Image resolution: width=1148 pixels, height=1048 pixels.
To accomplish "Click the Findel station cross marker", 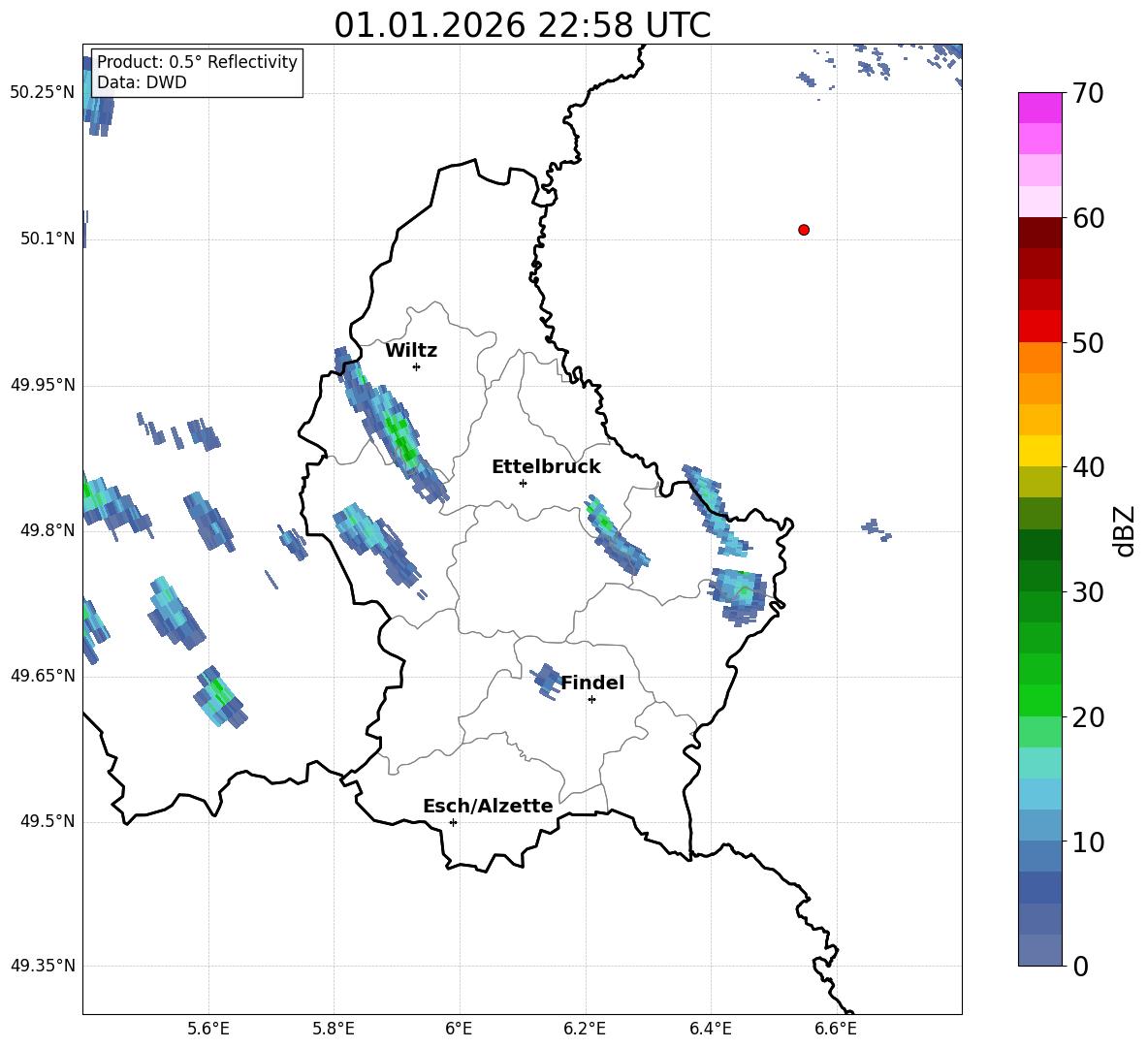I will [591, 700].
